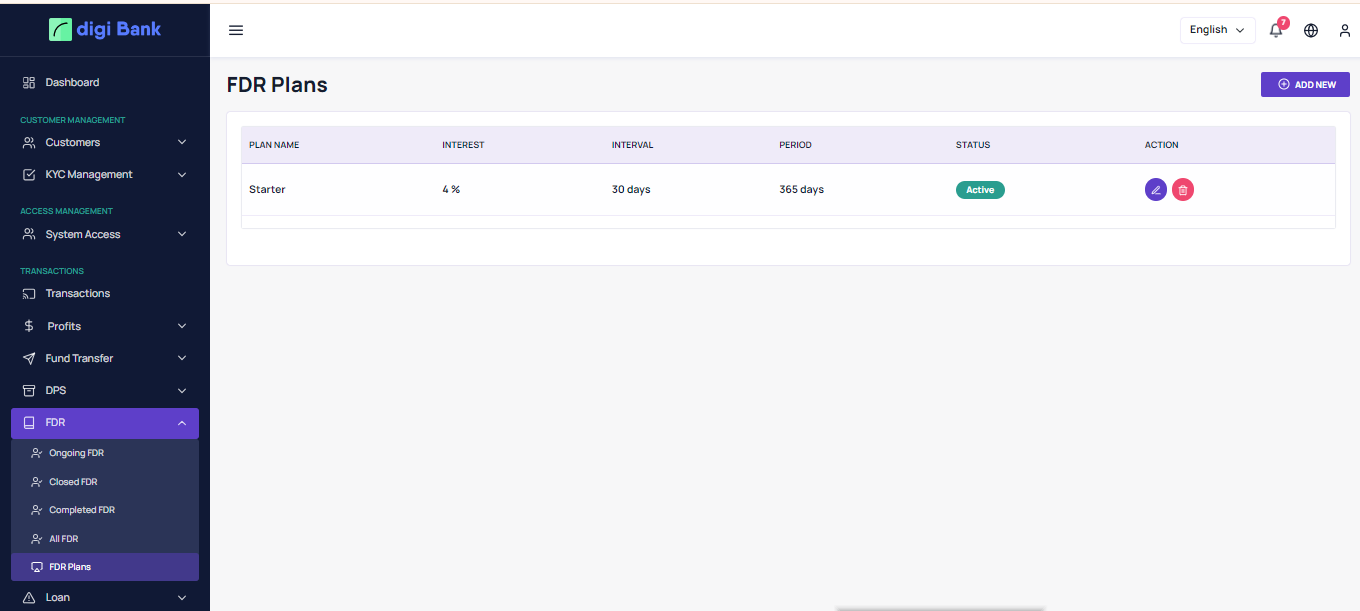Screen dimensions: 1360x611
Task: Click the globe icon in top bar
Action: (1311, 30)
